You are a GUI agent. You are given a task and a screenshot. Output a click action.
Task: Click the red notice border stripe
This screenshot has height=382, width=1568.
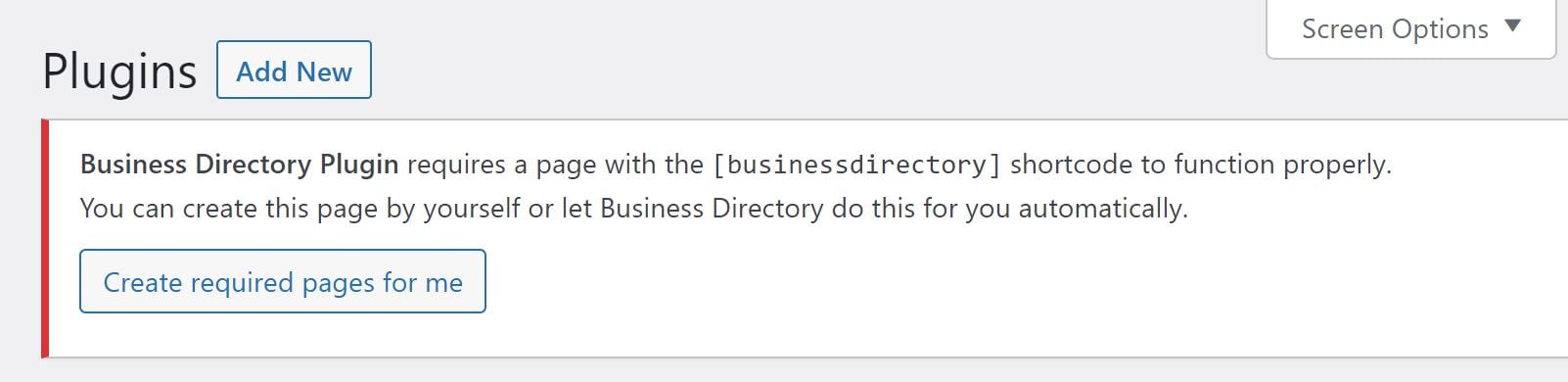pos(45,238)
